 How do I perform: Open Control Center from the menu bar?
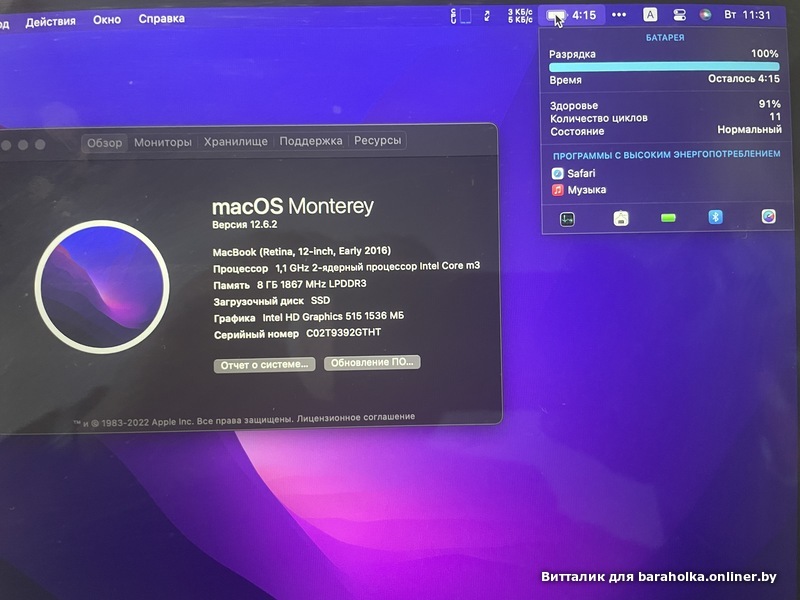[x=679, y=15]
